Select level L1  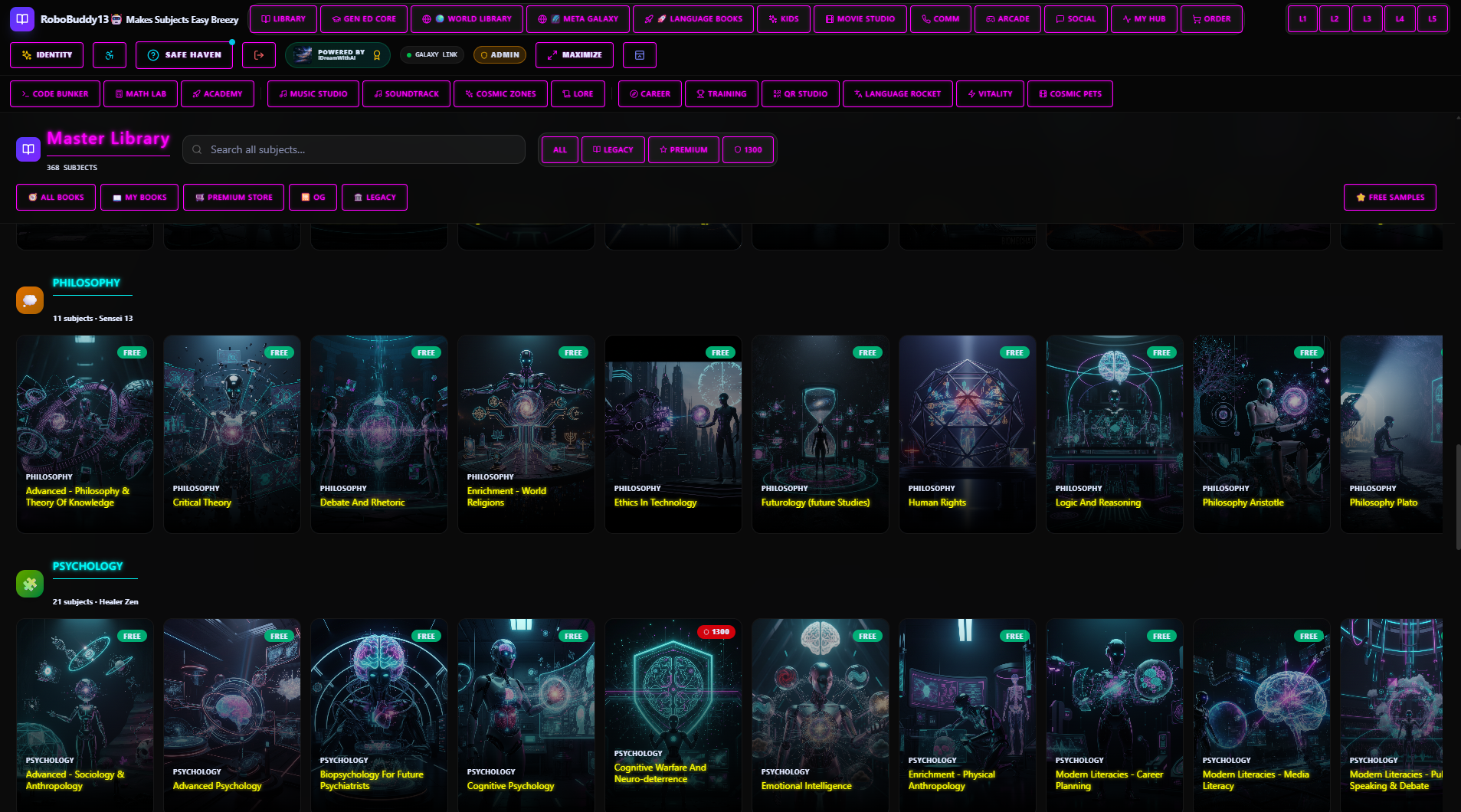pyautogui.click(x=1302, y=19)
